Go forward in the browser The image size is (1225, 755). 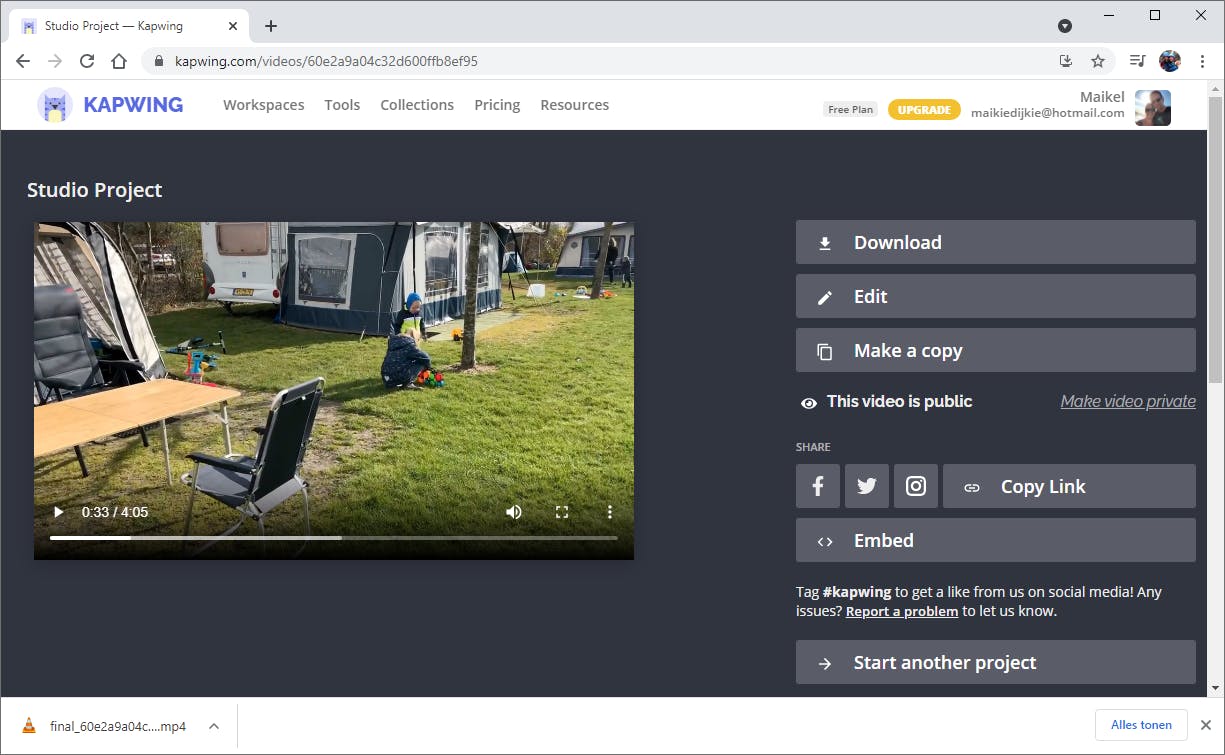tap(55, 61)
